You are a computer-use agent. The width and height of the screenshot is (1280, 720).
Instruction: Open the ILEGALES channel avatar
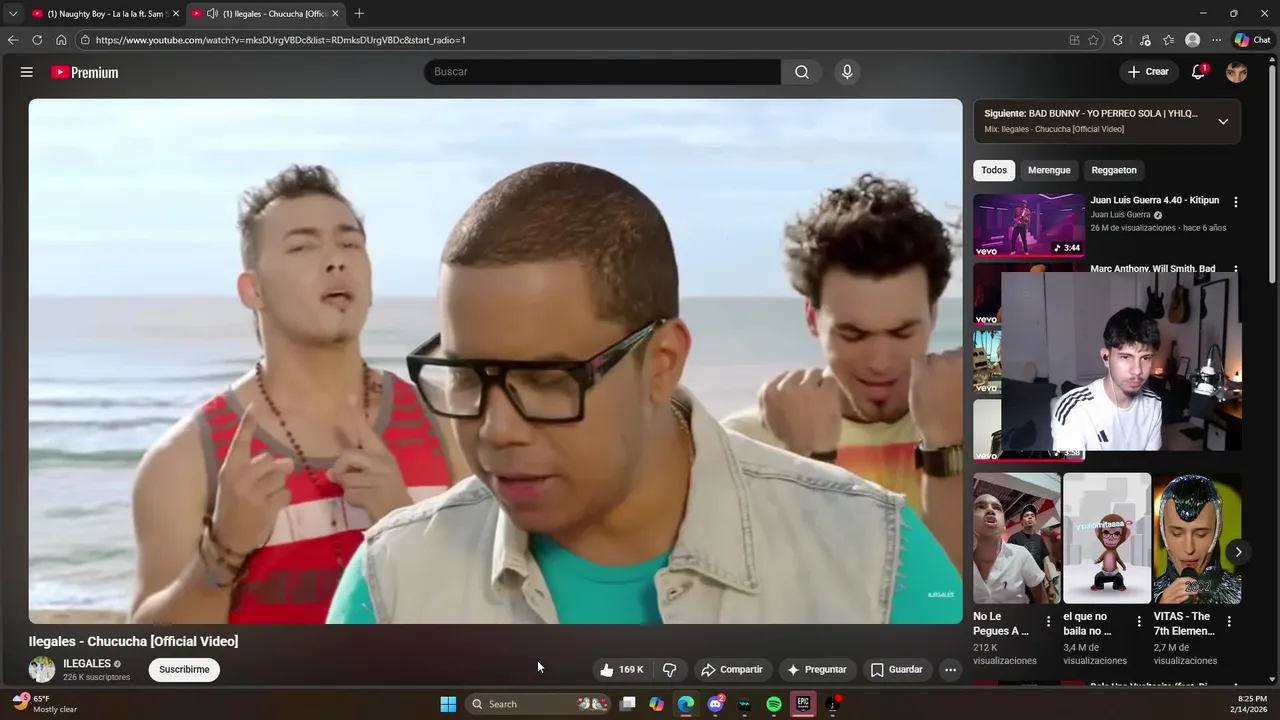[42, 669]
